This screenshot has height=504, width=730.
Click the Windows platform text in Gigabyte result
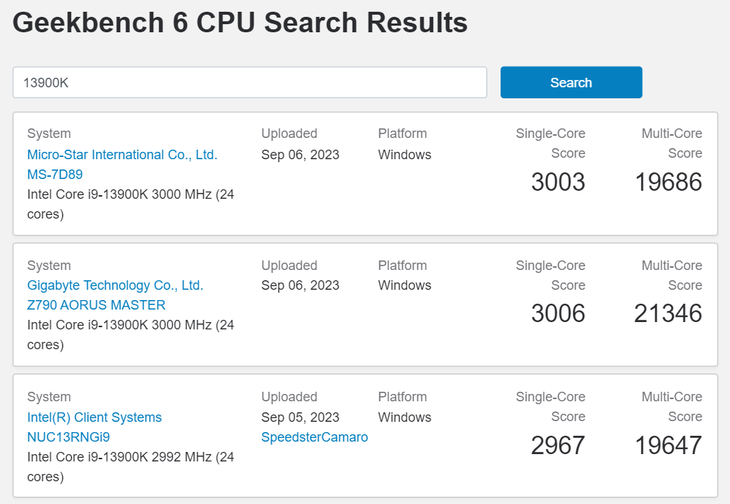pyautogui.click(x=404, y=285)
